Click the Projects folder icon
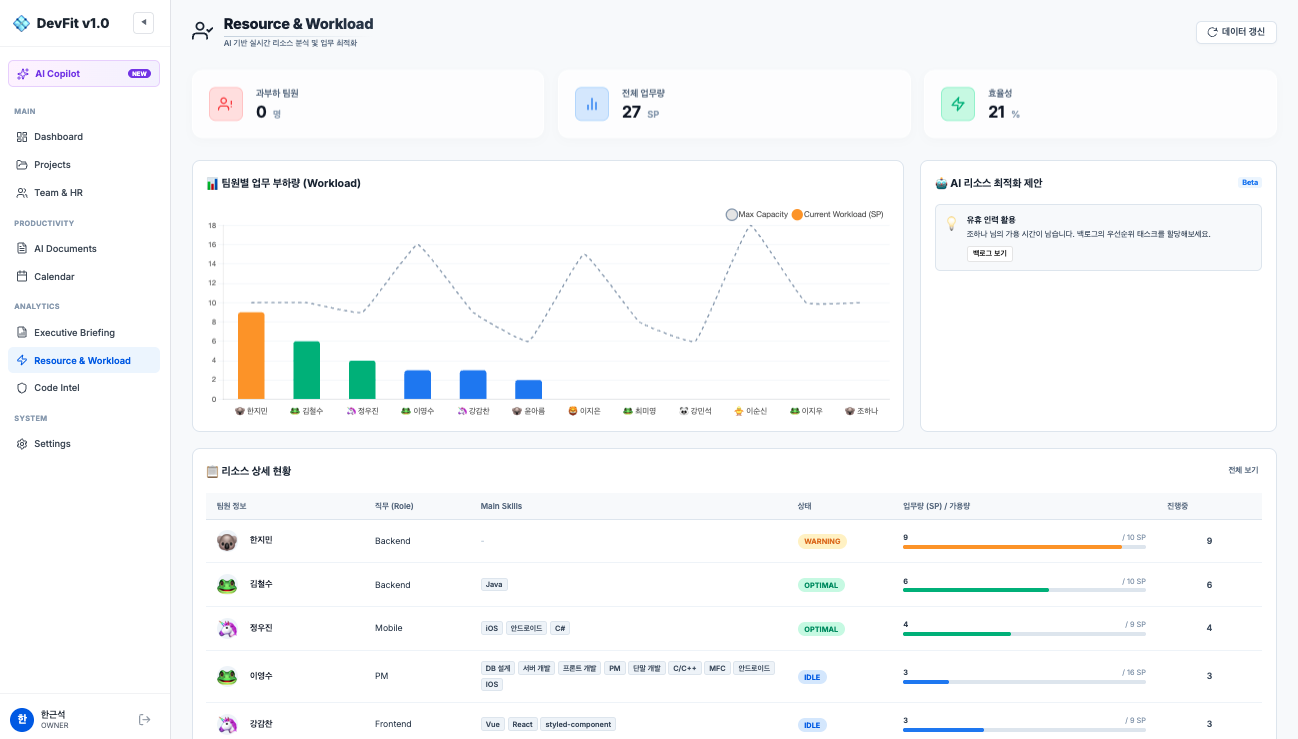1298x739 pixels. pyautogui.click(x=20, y=164)
